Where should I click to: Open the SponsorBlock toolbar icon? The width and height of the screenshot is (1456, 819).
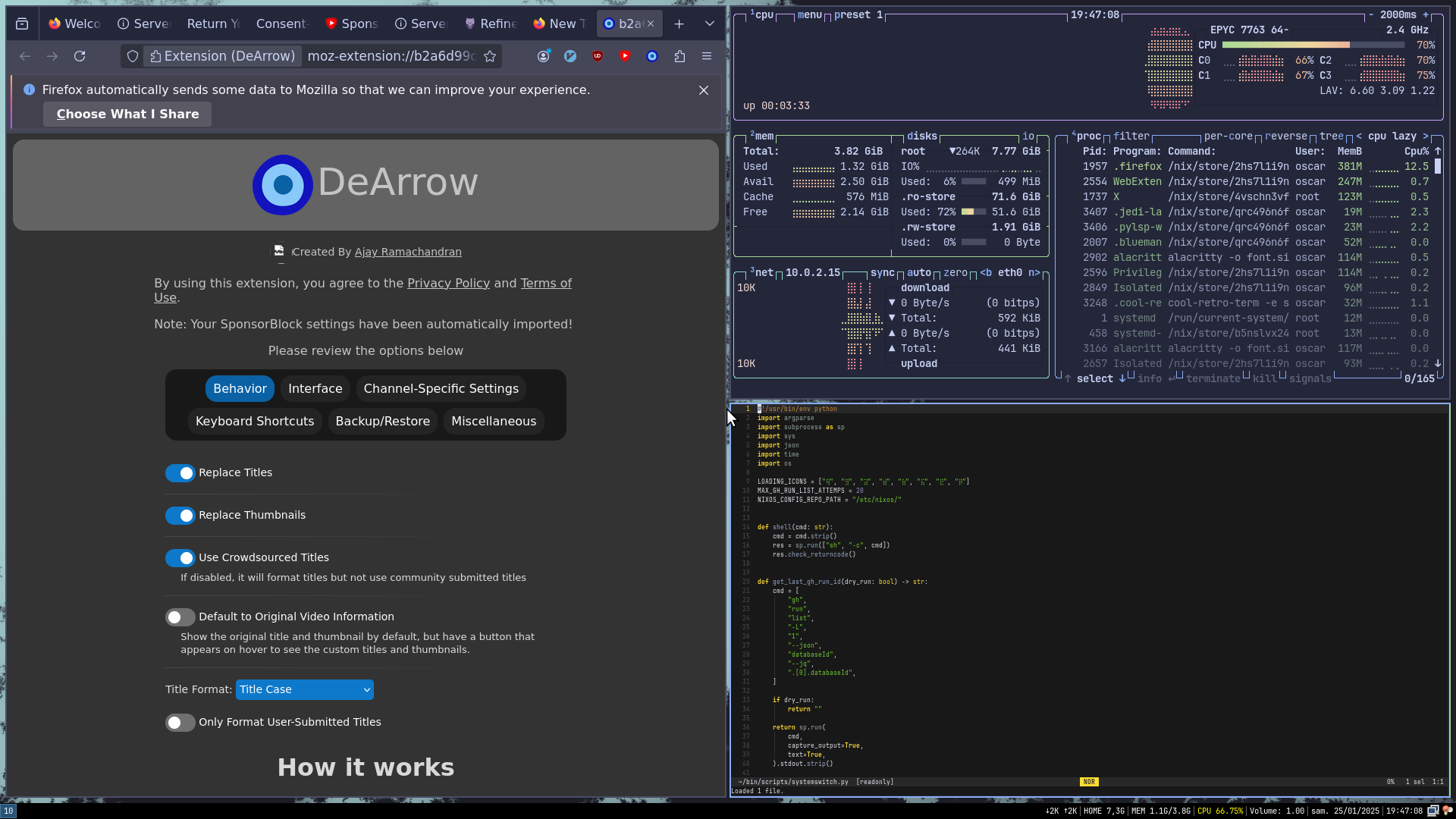click(x=625, y=56)
